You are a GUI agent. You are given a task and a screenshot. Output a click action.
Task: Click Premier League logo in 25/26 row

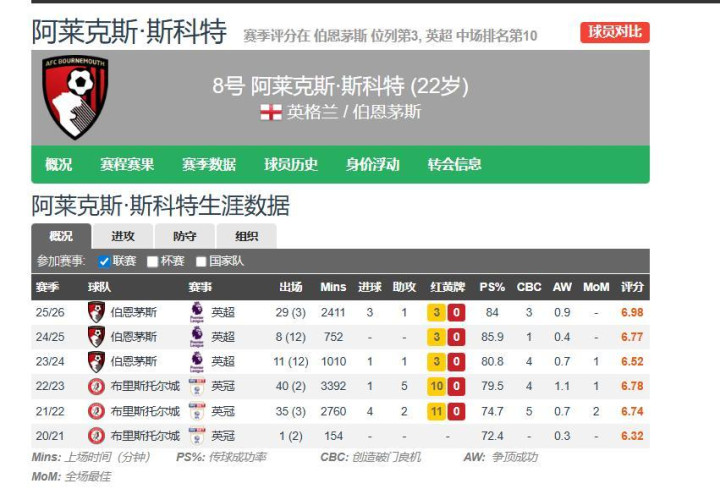tap(197, 312)
